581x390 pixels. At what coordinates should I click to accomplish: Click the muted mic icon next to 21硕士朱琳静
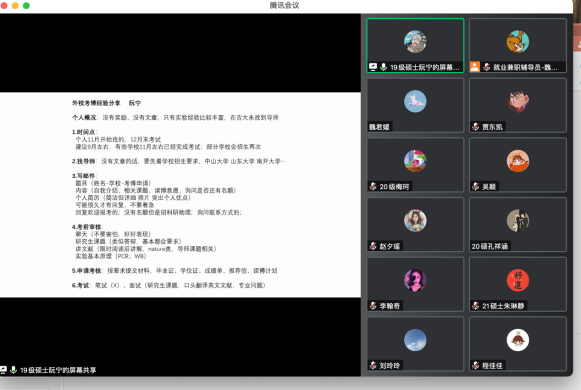[x=475, y=306]
